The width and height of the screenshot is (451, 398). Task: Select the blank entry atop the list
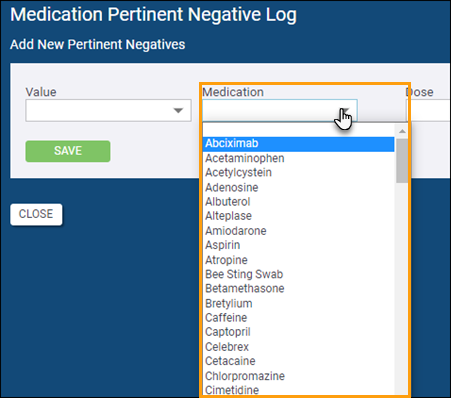click(298, 129)
